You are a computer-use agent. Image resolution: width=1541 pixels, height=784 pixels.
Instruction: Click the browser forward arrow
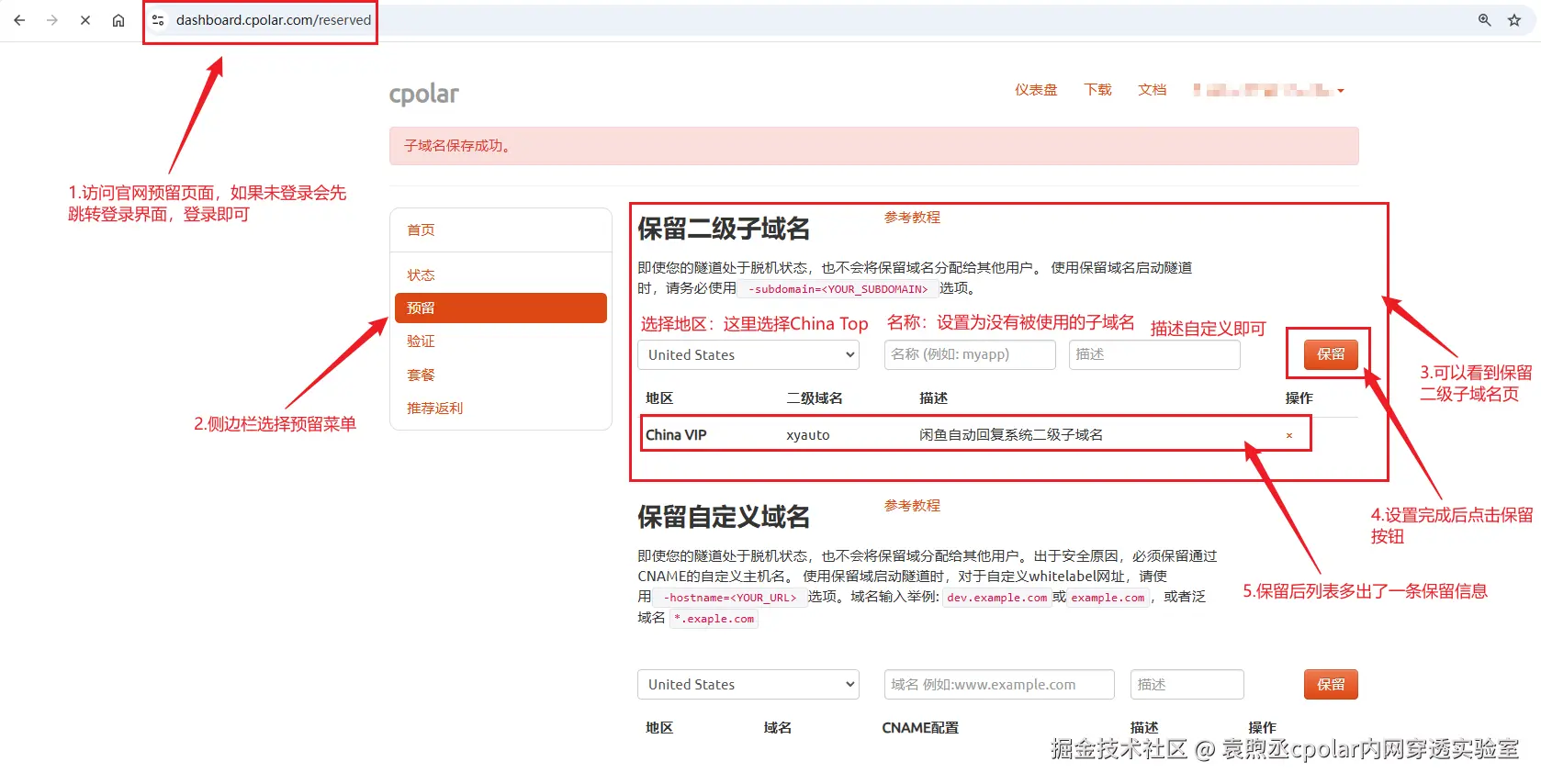(x=52, y=20)
